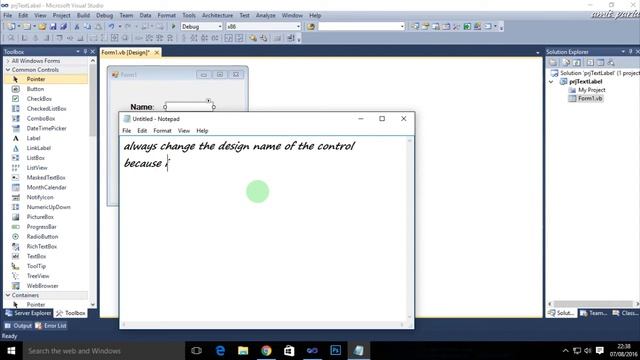The width and height of the screenshot is (640, 360).
Task: Switch to the Class View tab
Action: click(625, 313)
